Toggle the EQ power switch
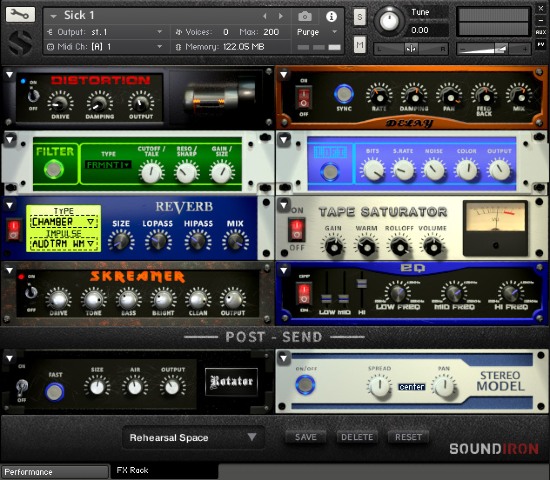This screenshot has width=550, height=480. [x=304, y=293]
